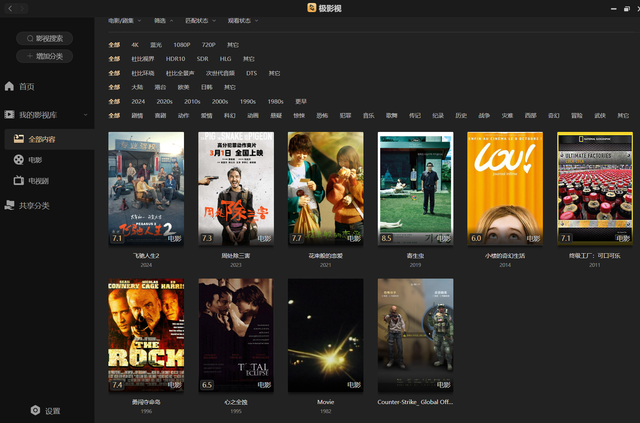Filter by 1080P resolution
The image size is (640, 423).
[x=182, y=45]
